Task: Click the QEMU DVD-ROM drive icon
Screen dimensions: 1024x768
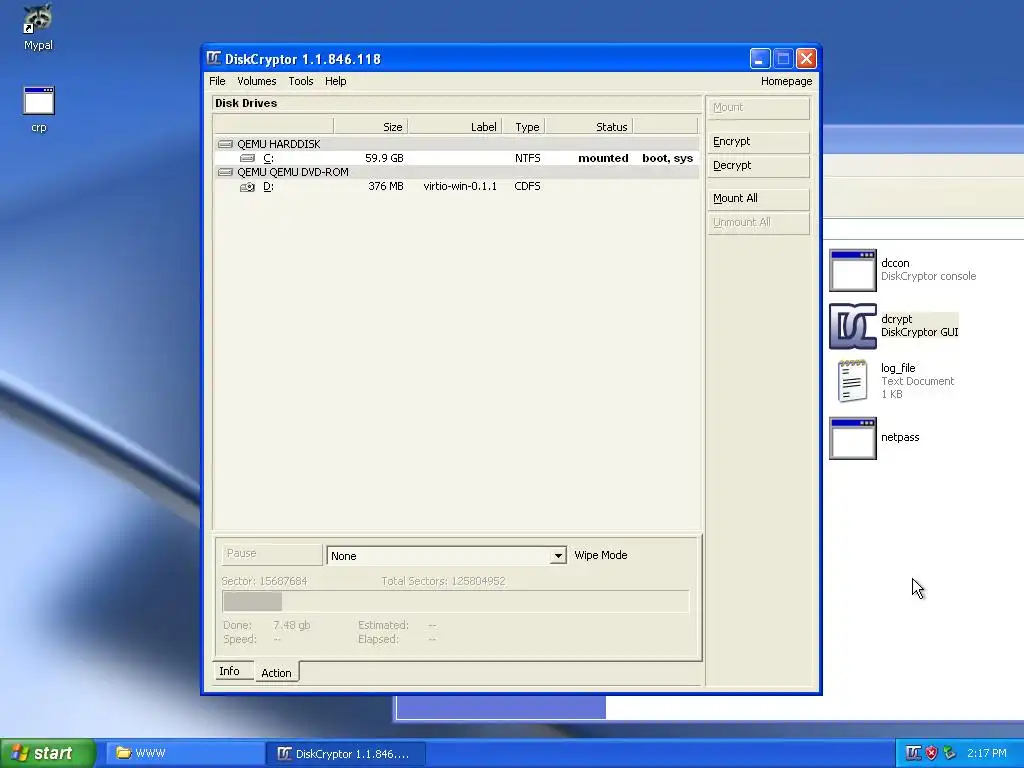Action: point(225,172)
